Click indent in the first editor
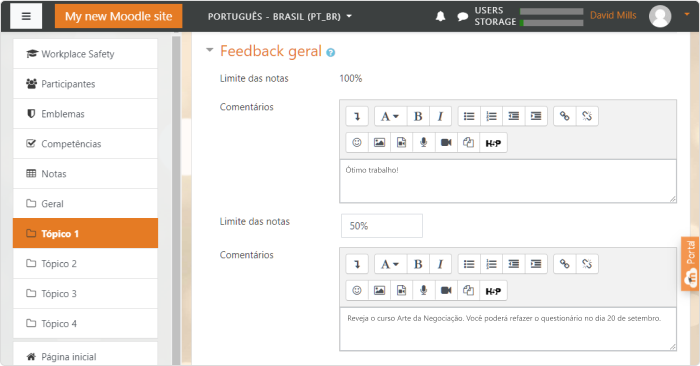Screen dimensions: 700x366 (536, 116)
